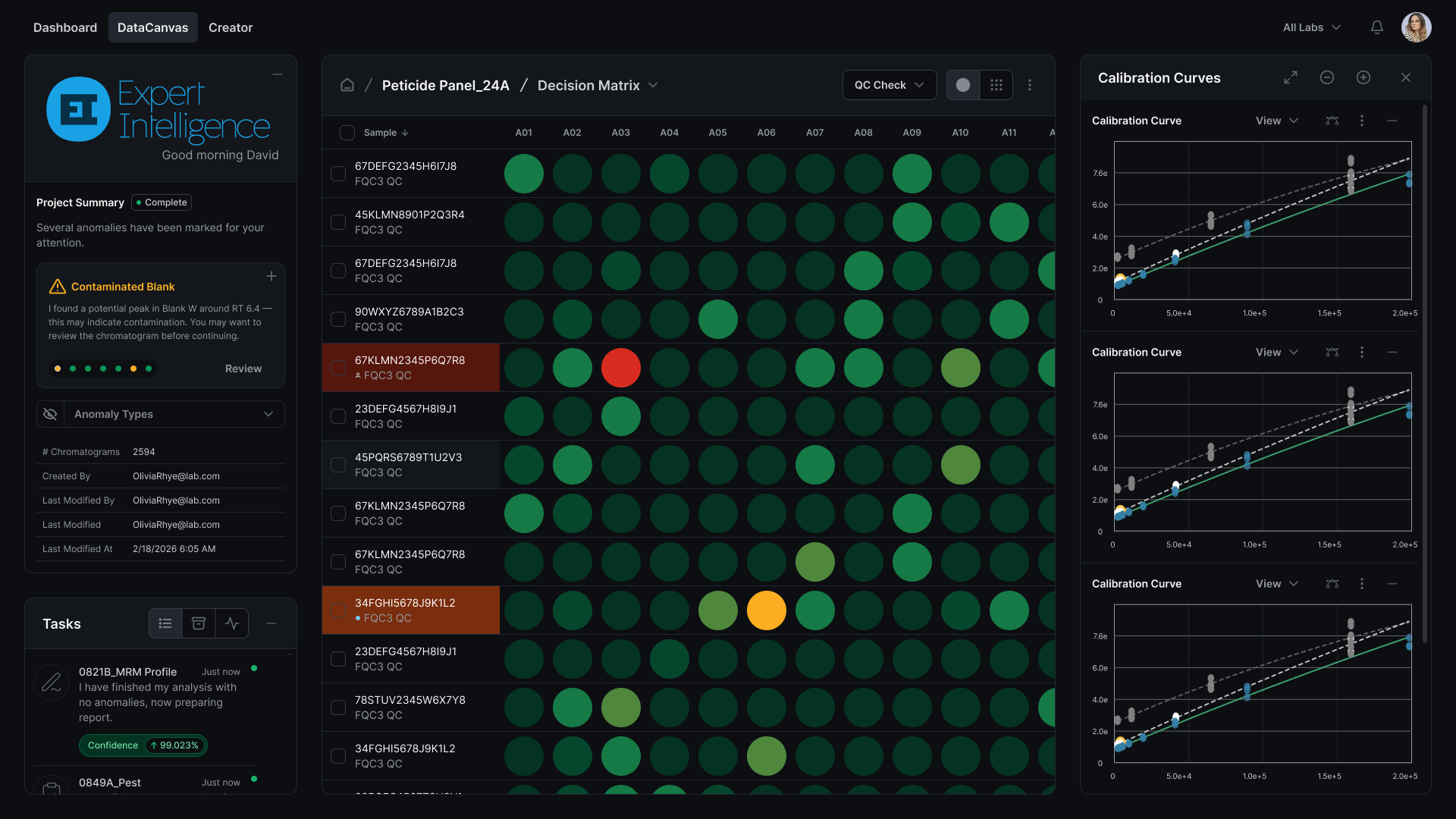
Task: Open the QC Check dropdown
Action: [x=889, y=85]
